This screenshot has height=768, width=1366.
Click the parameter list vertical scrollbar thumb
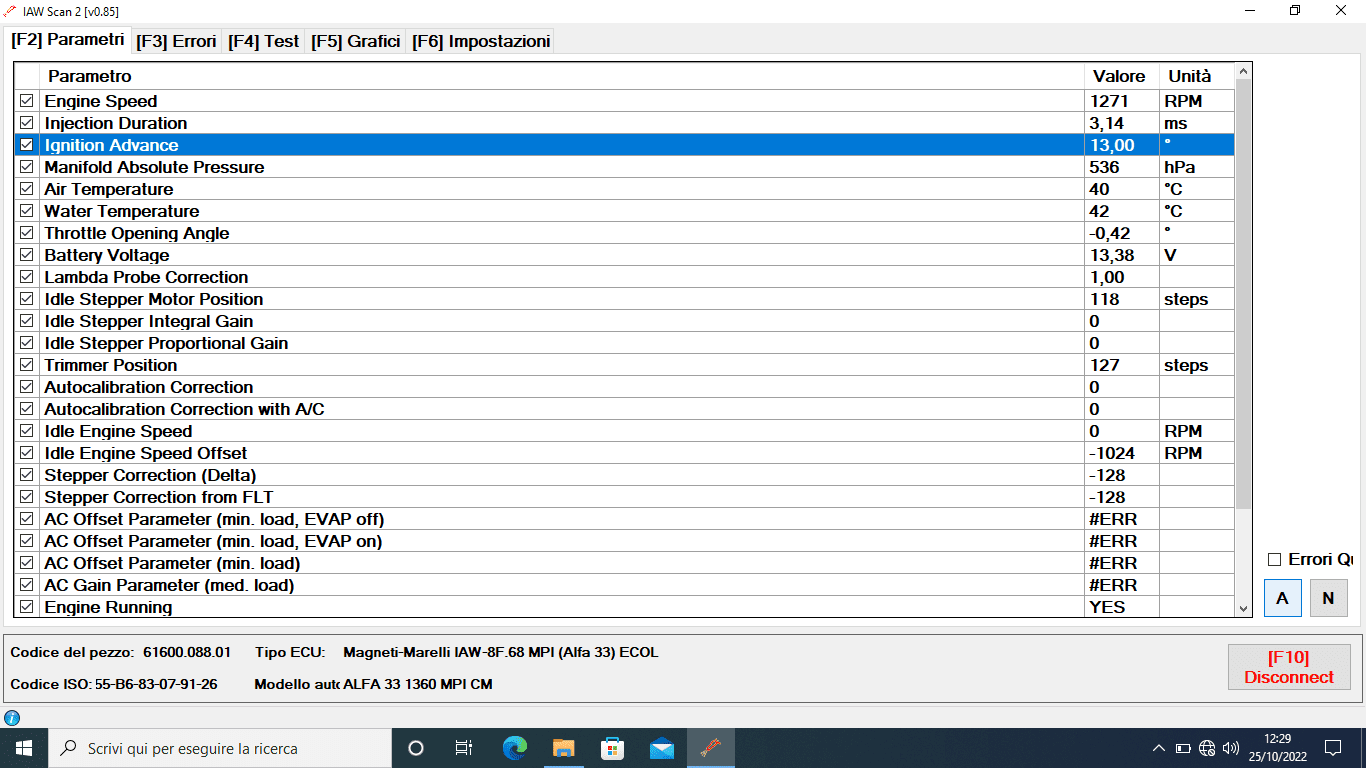click(x=1243, y=294)
